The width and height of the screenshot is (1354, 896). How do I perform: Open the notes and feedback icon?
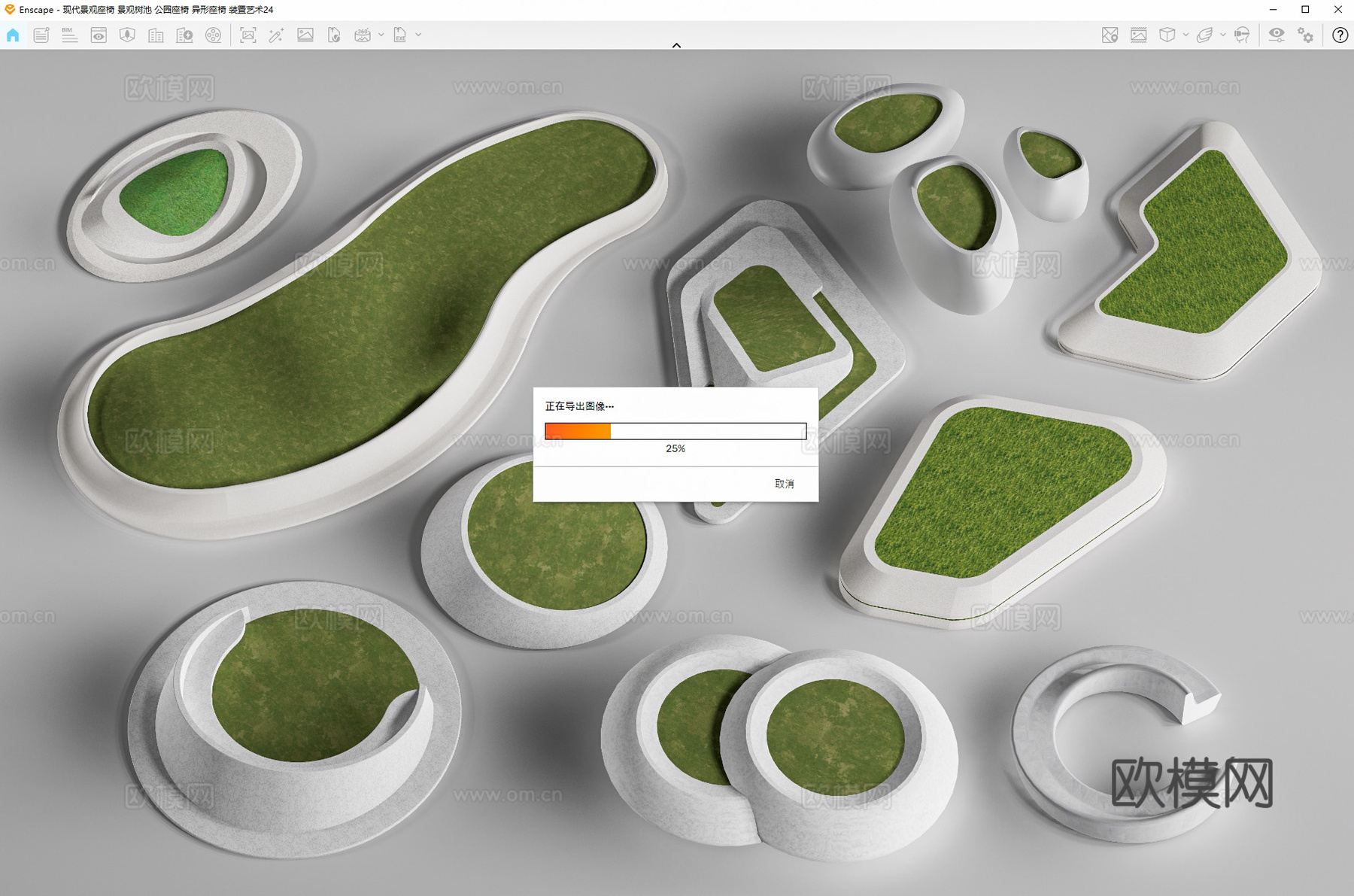[41, 35]
